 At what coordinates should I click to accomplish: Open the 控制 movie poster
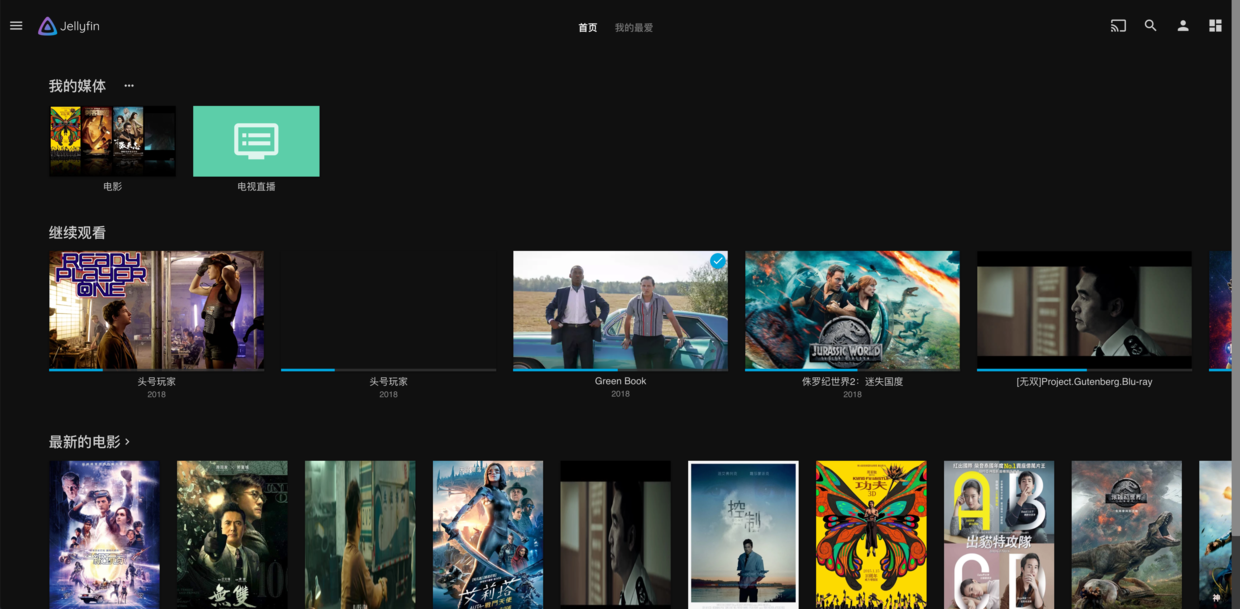(743, 535)
